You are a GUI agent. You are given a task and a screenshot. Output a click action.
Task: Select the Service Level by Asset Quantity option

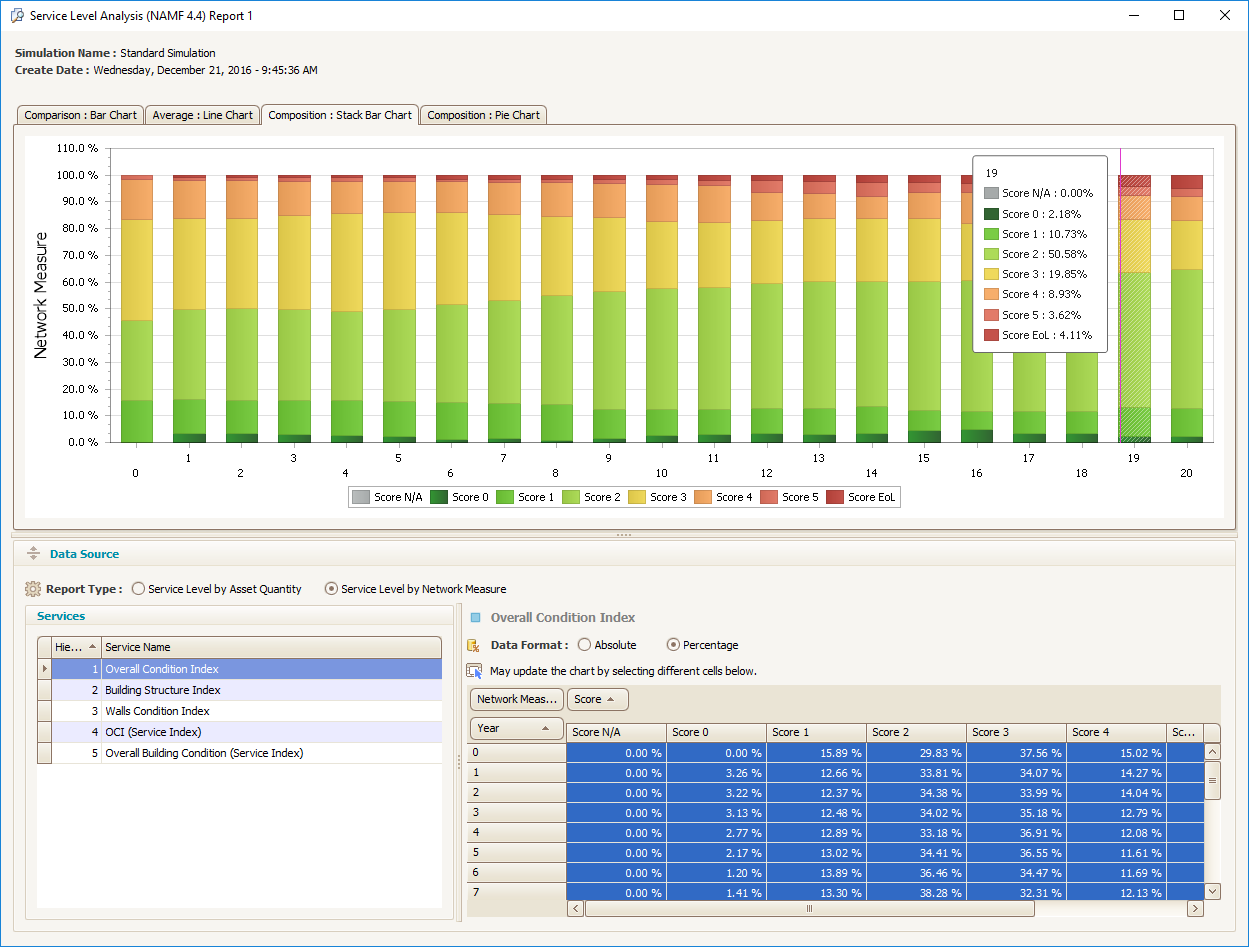pos(137,588)
